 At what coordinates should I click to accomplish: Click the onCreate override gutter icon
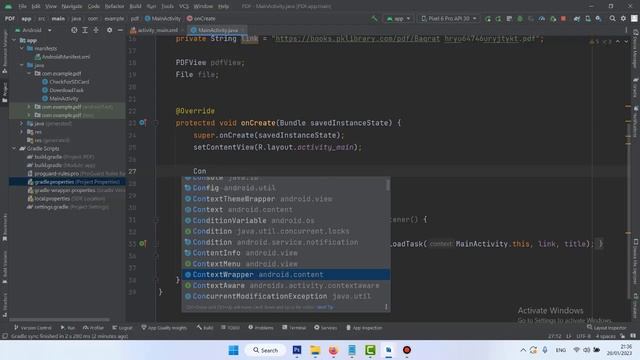pyautogui.click(x=142, y=122)
